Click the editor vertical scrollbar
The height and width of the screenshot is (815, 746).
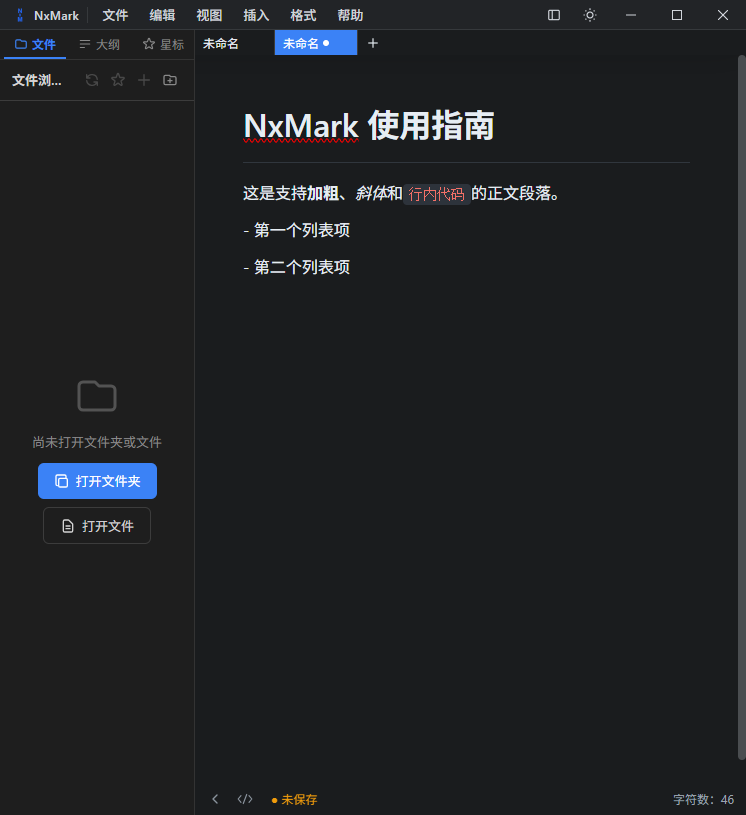[741, 408]
